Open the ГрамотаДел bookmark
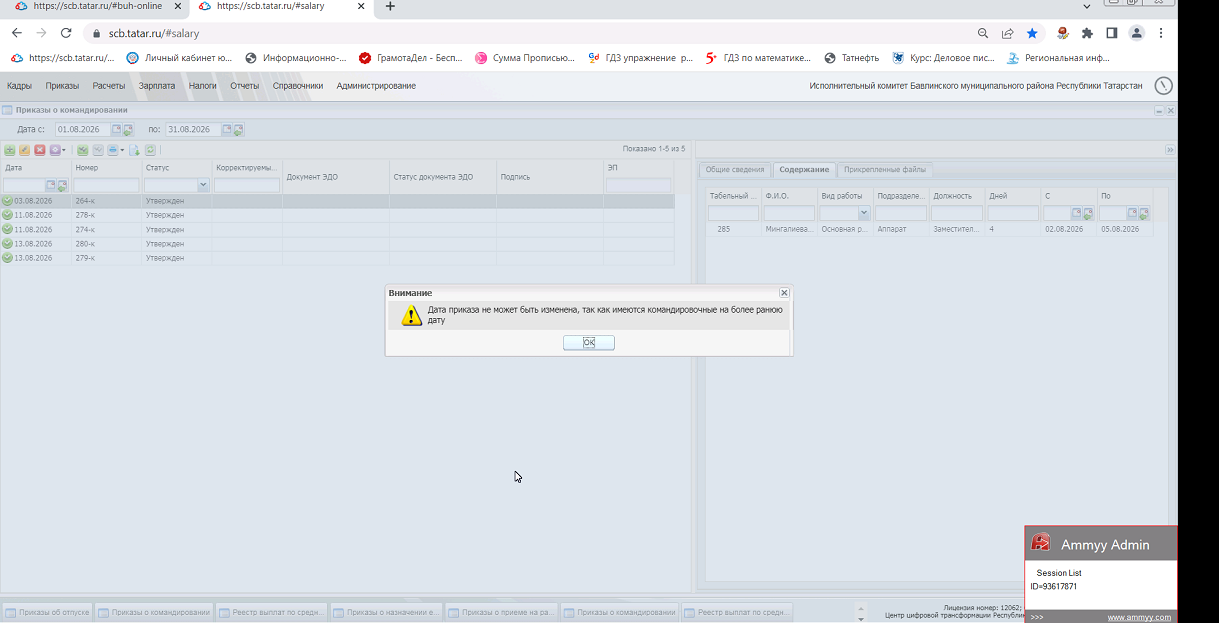Screen dimensions: 1219x623 click(x=411, y=58)
